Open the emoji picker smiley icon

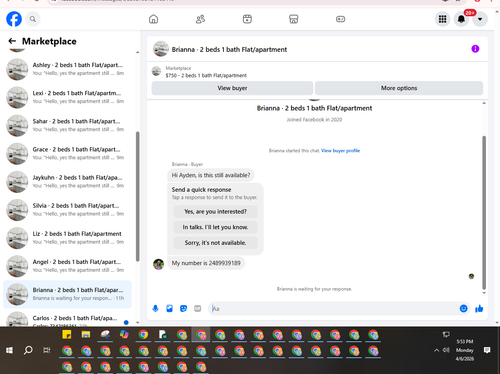coord(463,309)
